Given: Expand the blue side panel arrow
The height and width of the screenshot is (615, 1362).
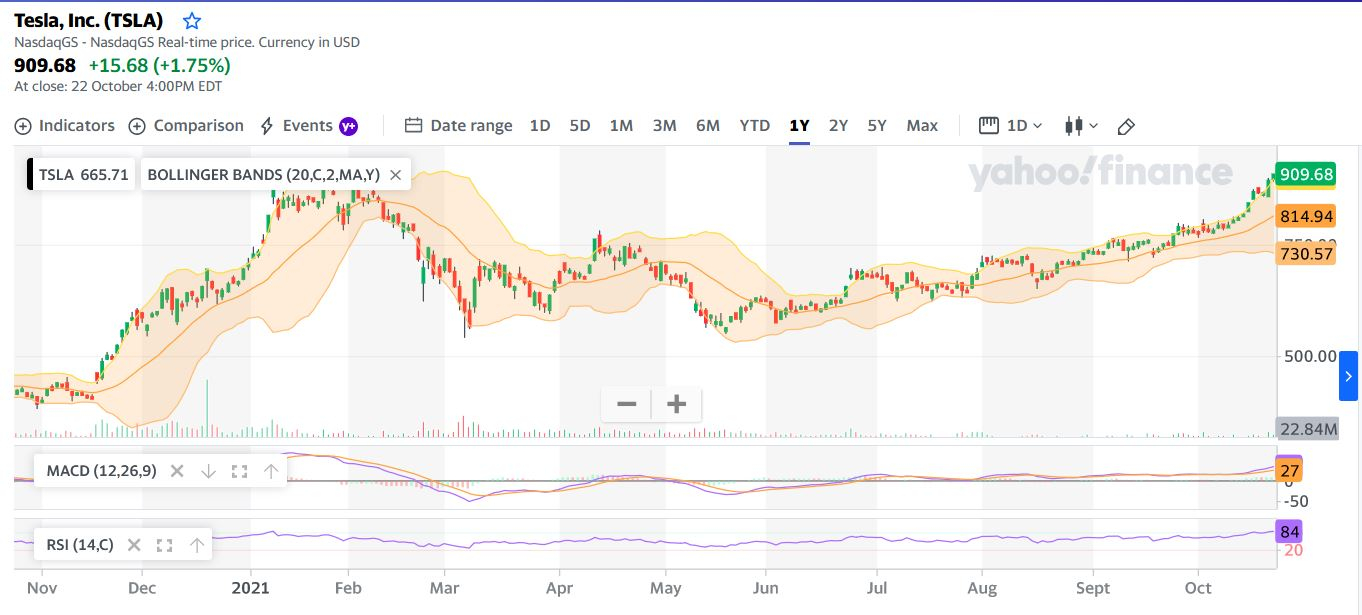Looking at the screenshot, I should point(1348,376).
